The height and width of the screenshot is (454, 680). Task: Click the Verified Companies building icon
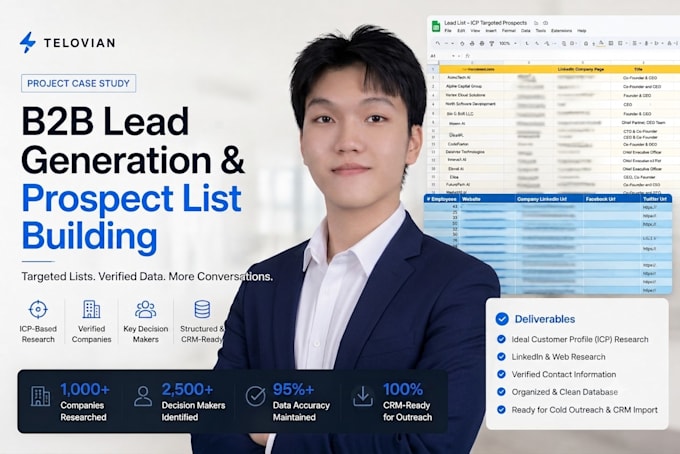[92, 309]
